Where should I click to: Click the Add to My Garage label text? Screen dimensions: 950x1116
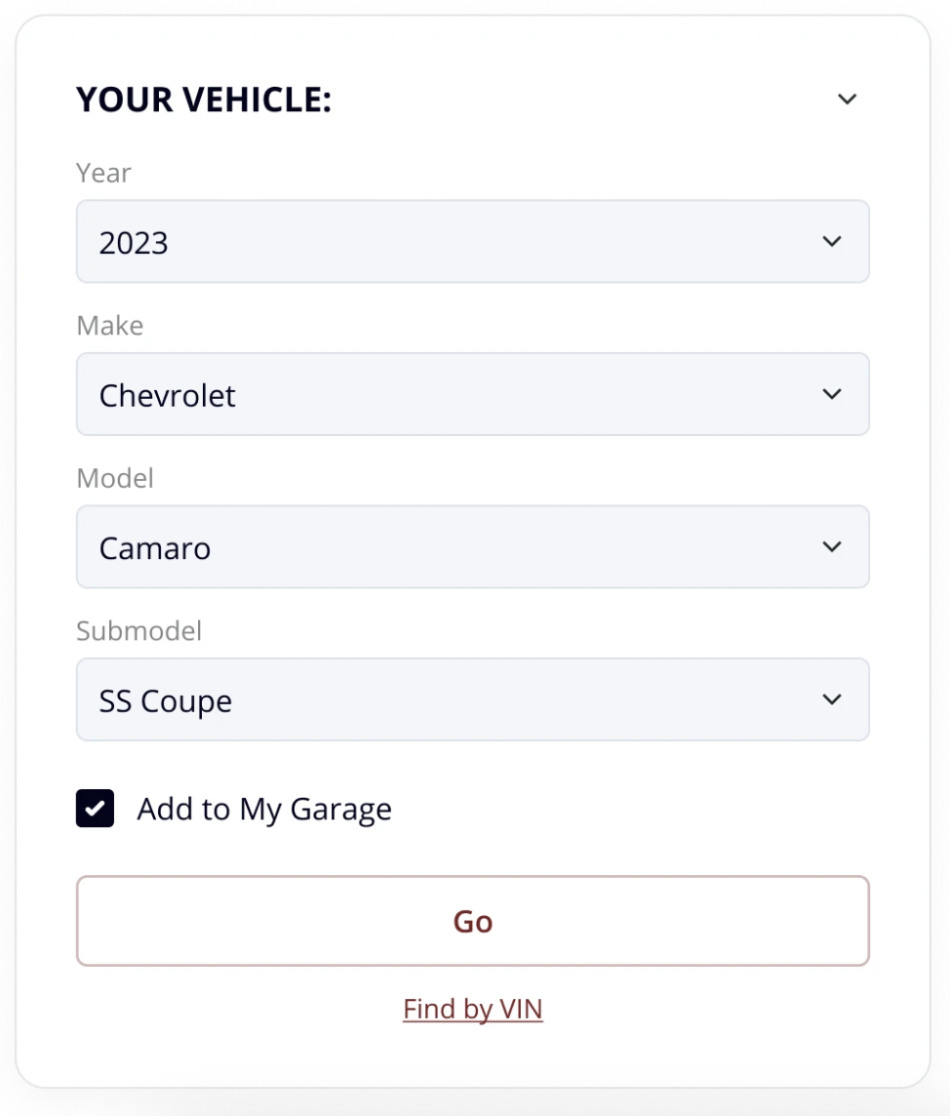click(264, 809)
